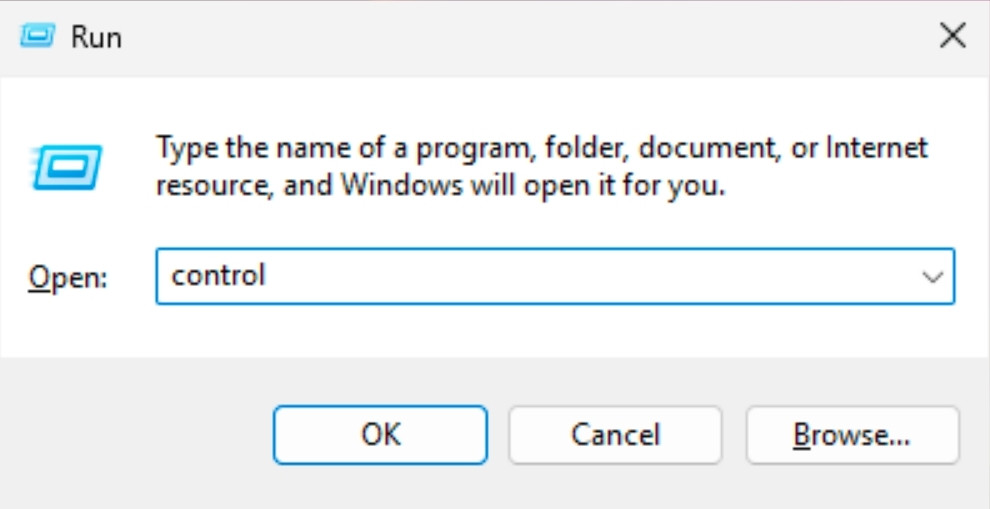Click the small Run icon in title bar
990x509 pixels.
(38, 37)
